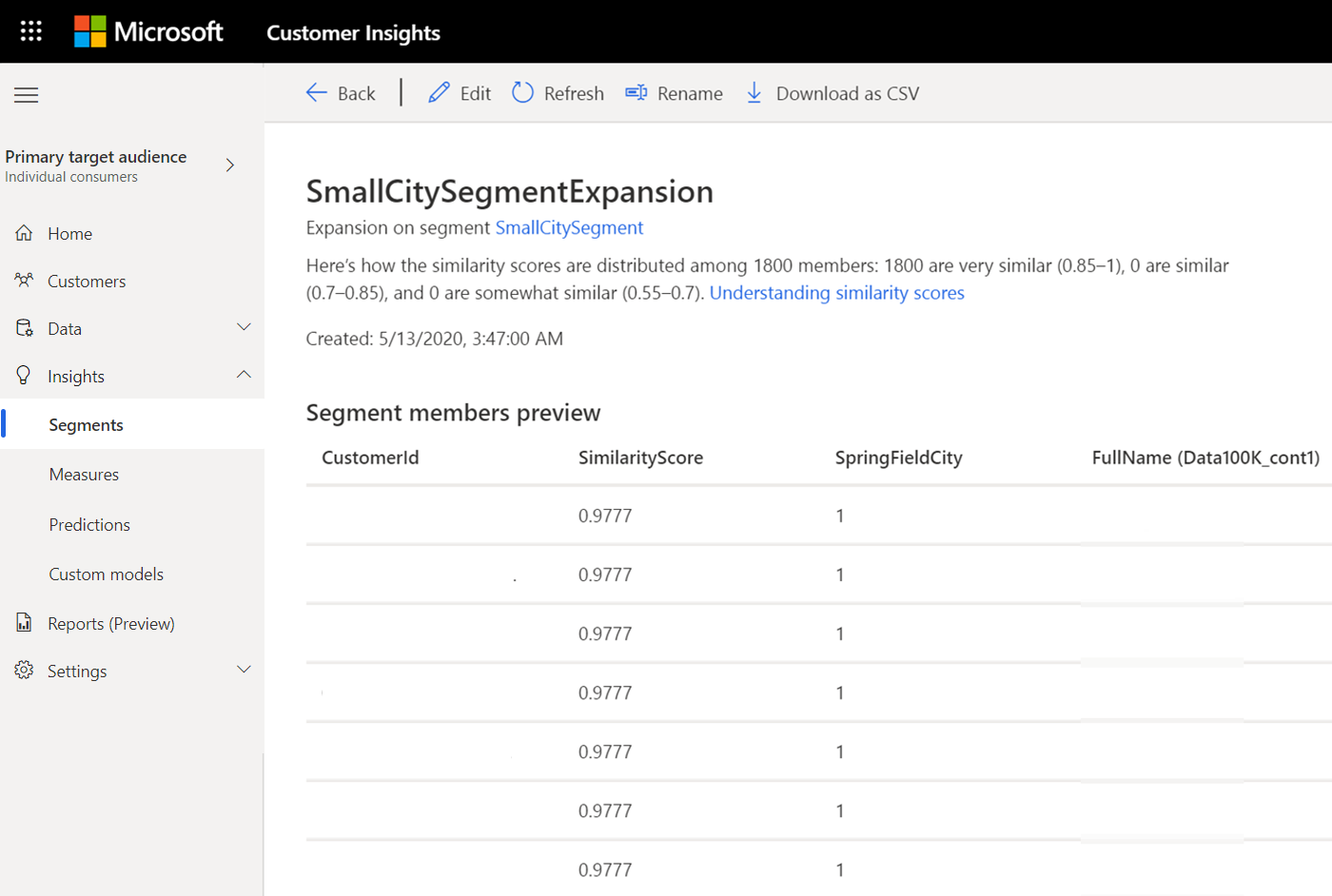The height and width of the screenshot is (896, 1332).
Task: Open the SmallCitySegment link
Action: (x=569, y=227)
